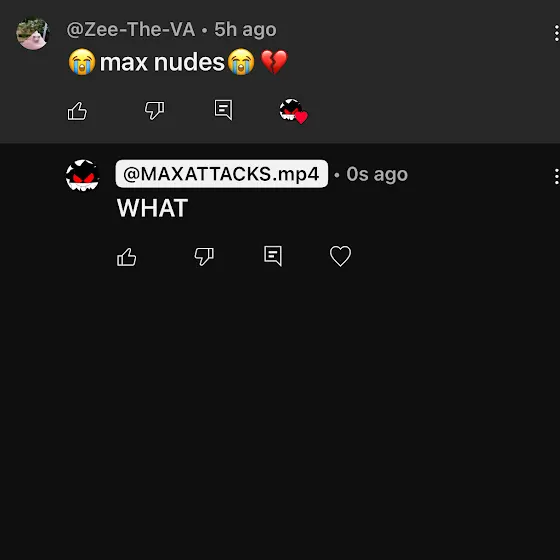The height and width of the screenshot is (560, 560).
Task: Click the creator heart badge on Zee's comment
Action: [293, 111]
